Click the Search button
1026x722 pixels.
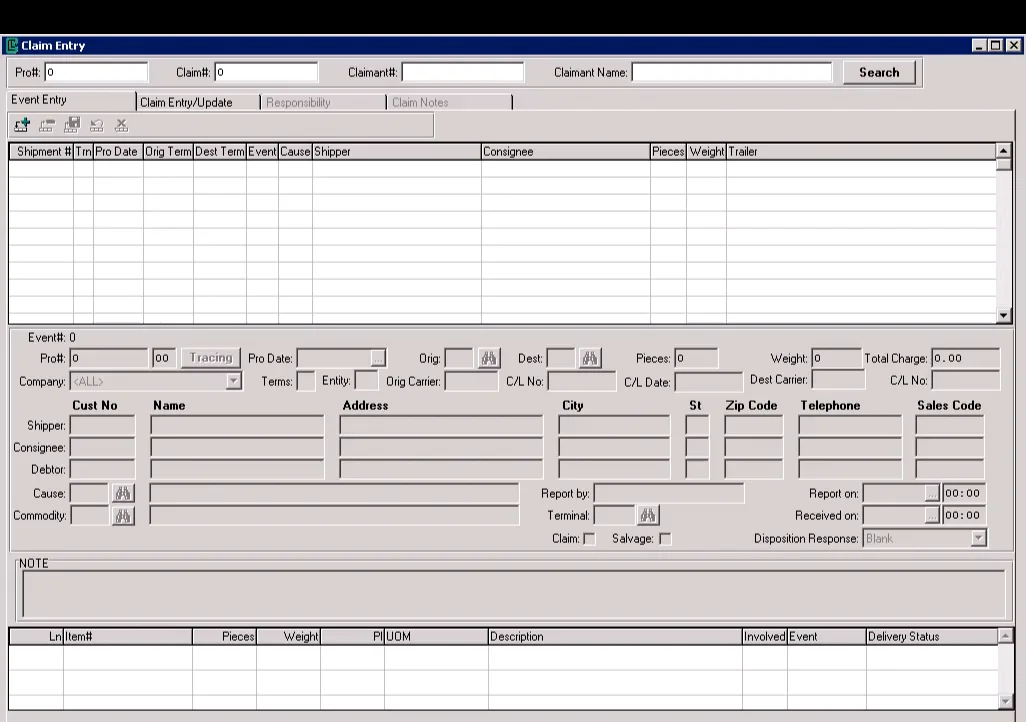879,73
